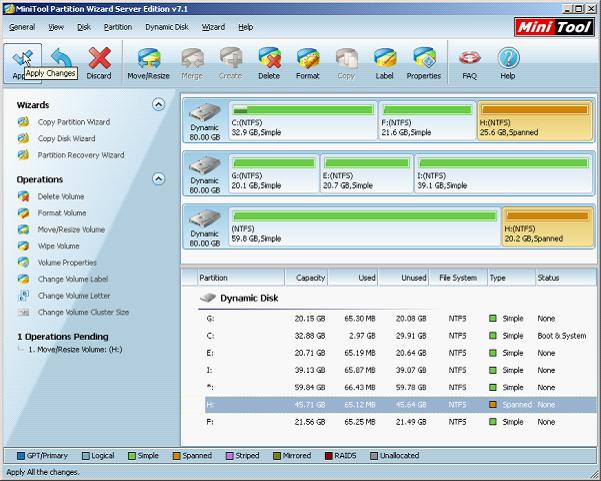The image size is (601, 481).
Task: Select the F: 21.6 GB volume block
Action: pos(427,120)
